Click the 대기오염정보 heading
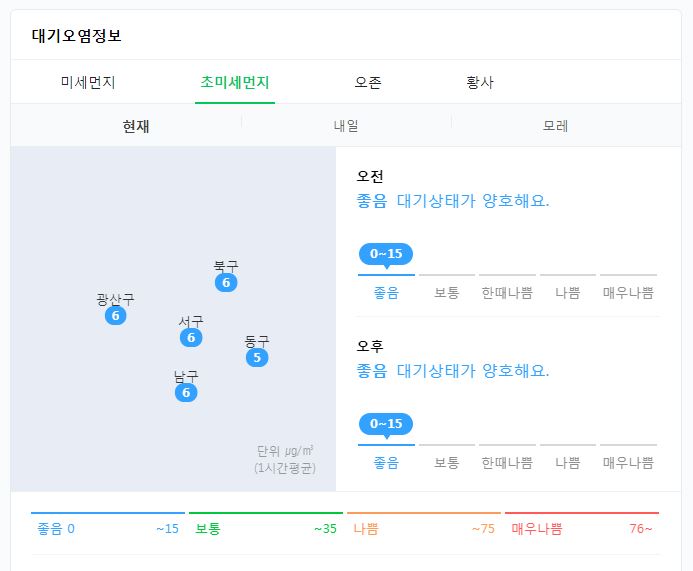The width and height of the screenshot is (693, 571). click(76, 35)
